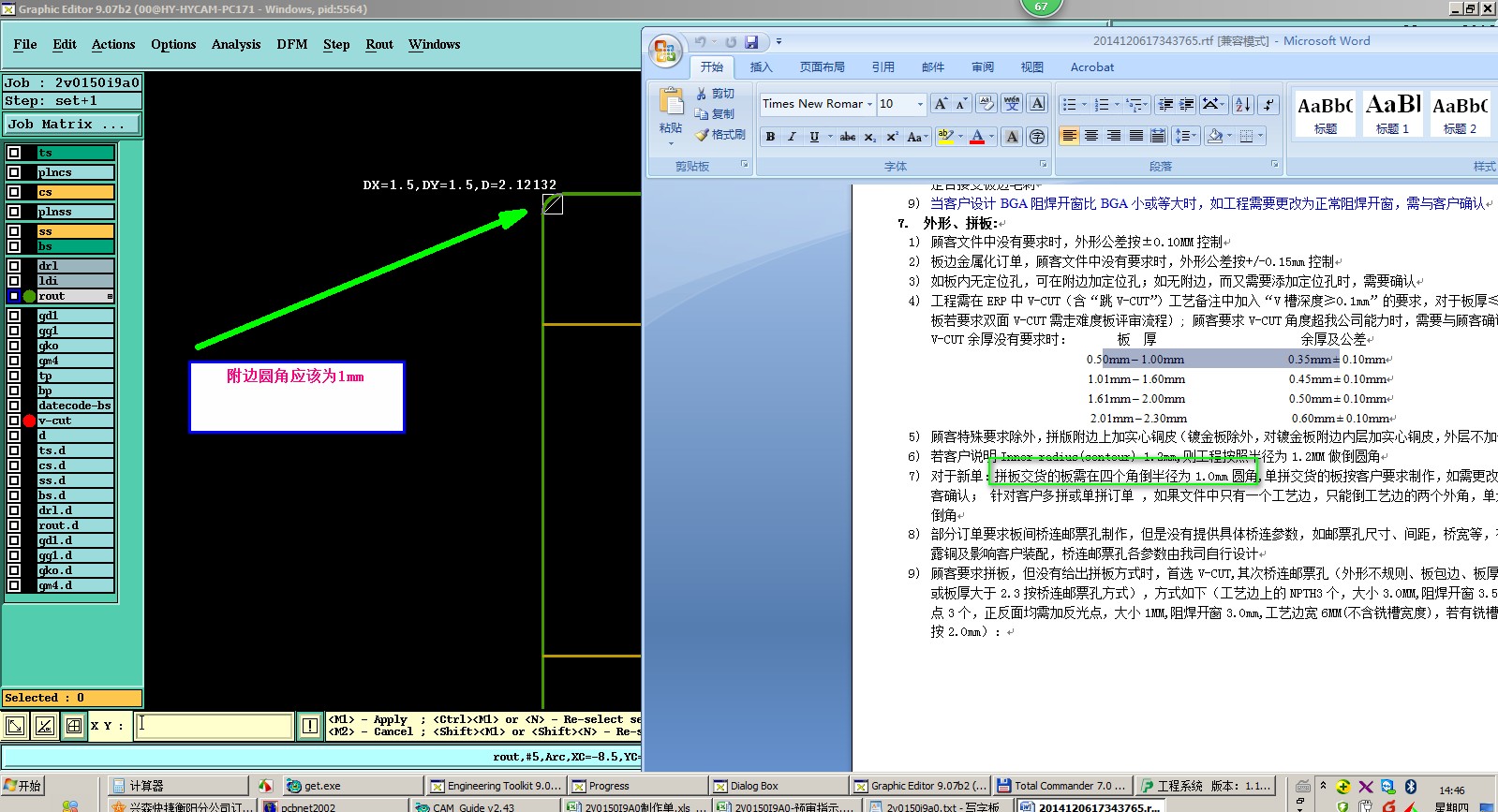Save the Word document via floppy icon
The height and width of the screenshot is (812, 1498).
[751, 42]
